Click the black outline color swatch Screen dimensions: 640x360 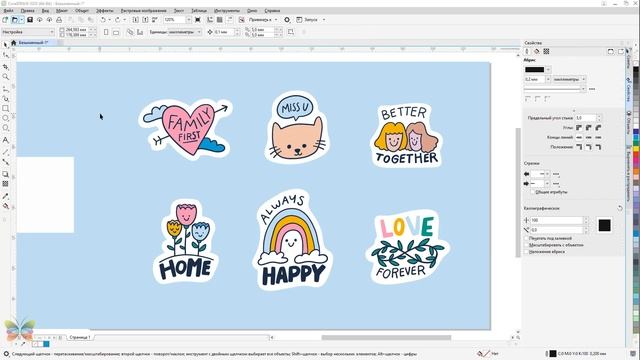[535, 69]
